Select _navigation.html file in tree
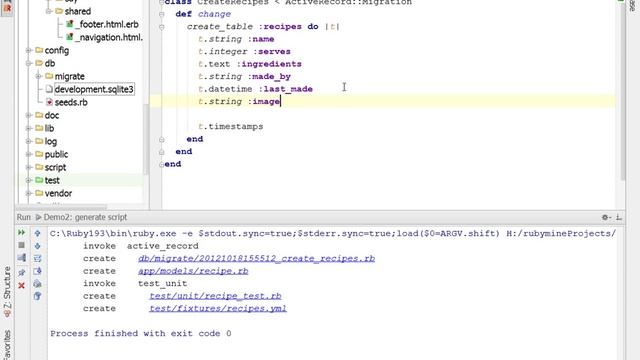 coord(109,38)
